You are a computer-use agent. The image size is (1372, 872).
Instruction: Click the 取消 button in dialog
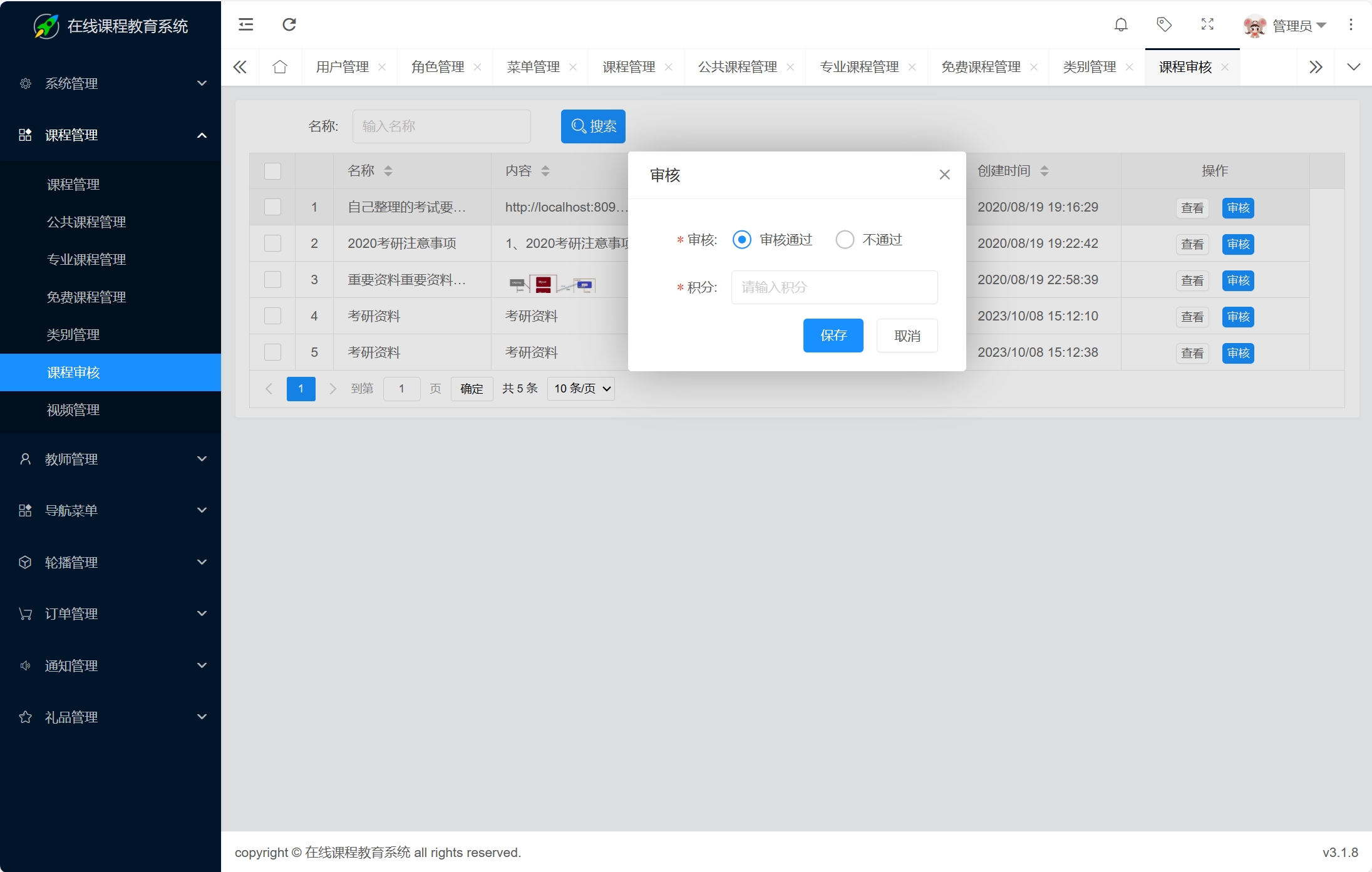tap(907, 336)
